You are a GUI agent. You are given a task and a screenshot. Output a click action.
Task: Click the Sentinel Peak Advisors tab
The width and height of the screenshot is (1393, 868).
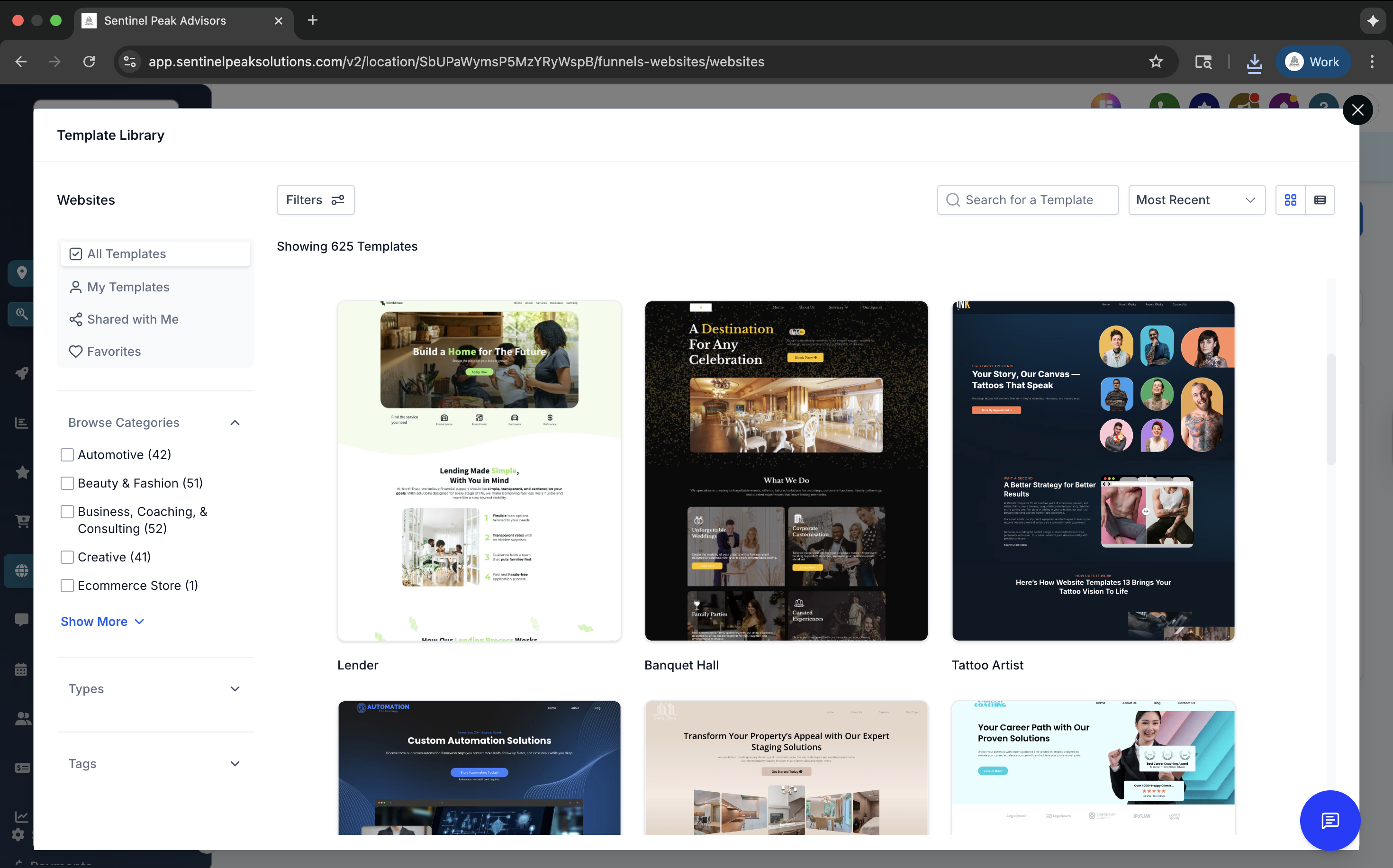pyautogui.click(x=184, y=21)
